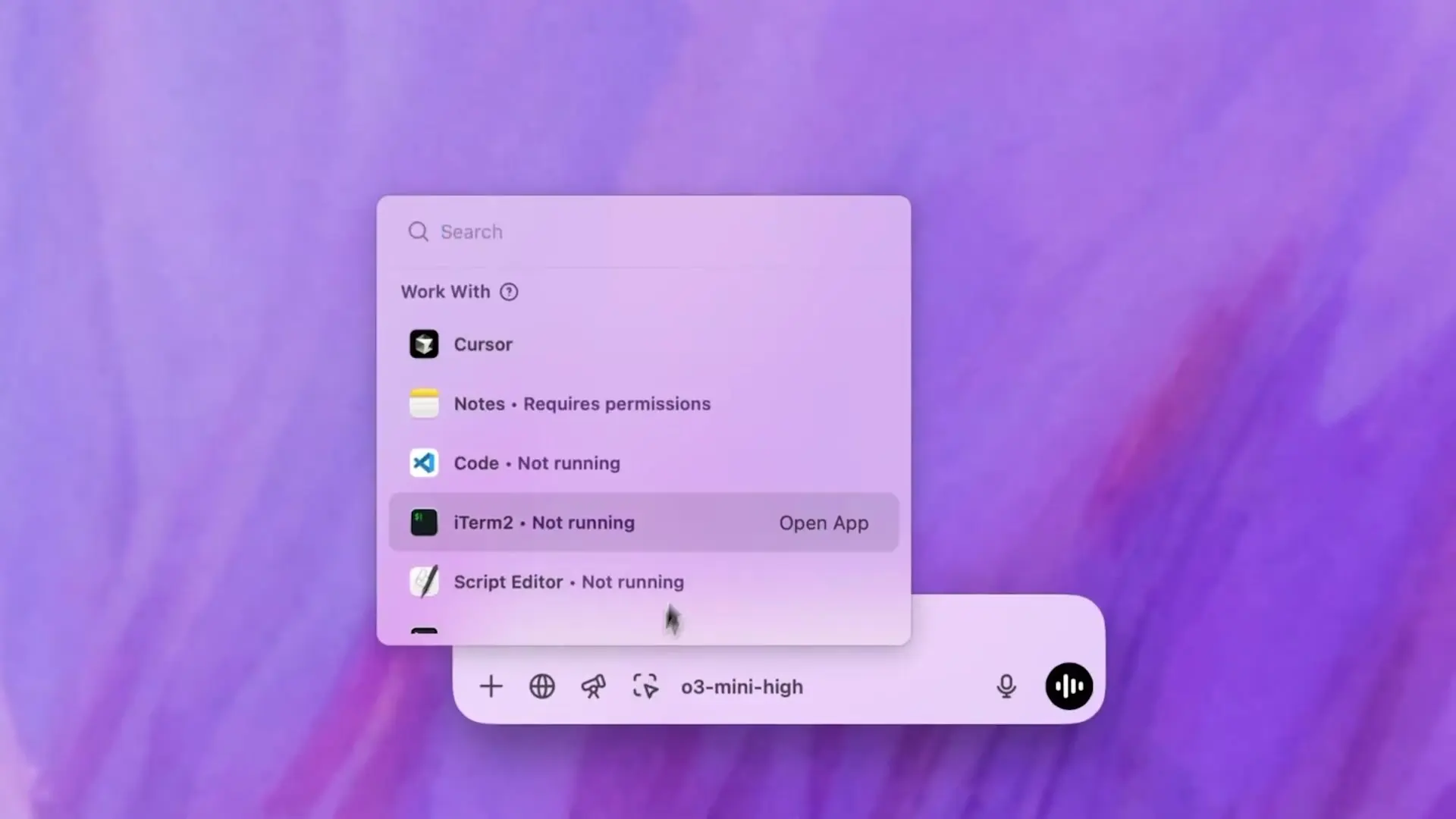The width and height of the screenshot is (1456, 819).
Task: Open the Work With help question mark
Action: (509, 292)
